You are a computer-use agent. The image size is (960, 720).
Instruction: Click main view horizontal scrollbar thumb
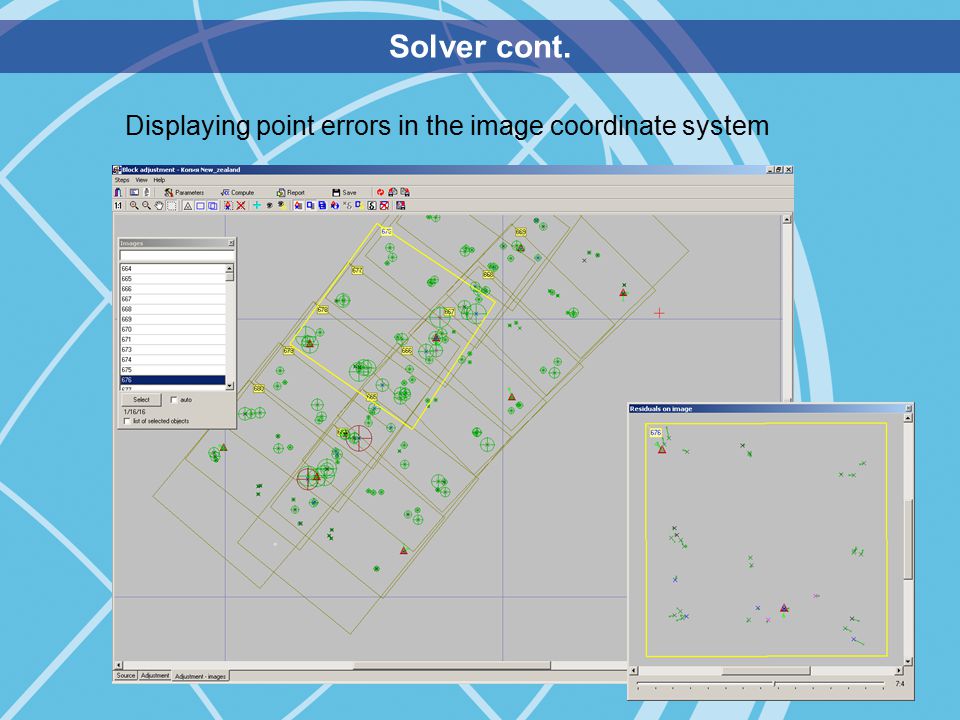pyautogui.click(x=452, y=666)
